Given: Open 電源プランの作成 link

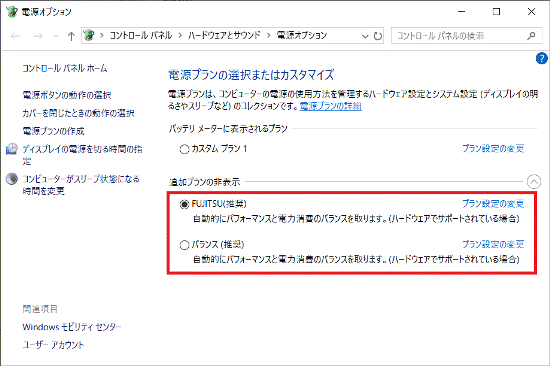Looking at the screenshot, I should point(53,131).
